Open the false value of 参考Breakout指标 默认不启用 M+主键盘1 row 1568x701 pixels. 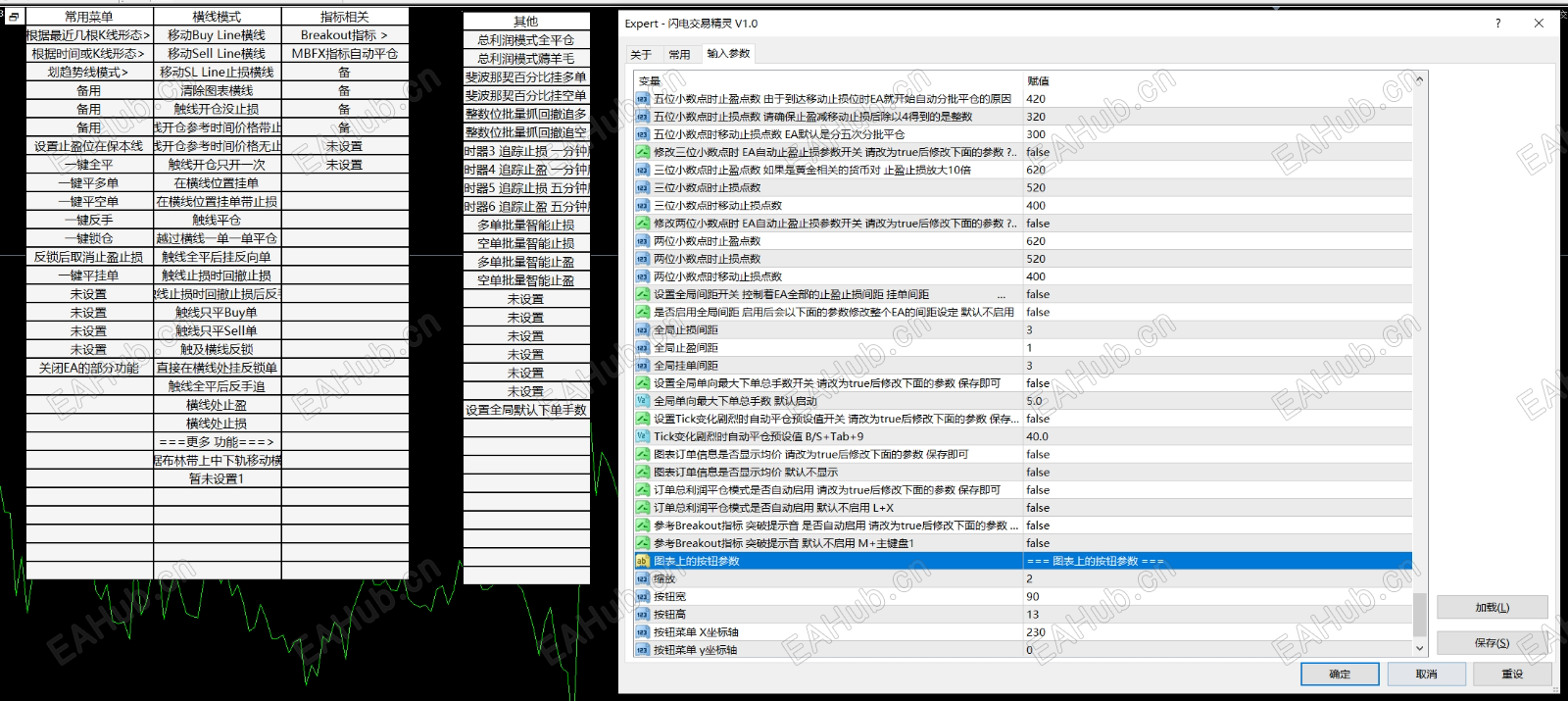1218,543
